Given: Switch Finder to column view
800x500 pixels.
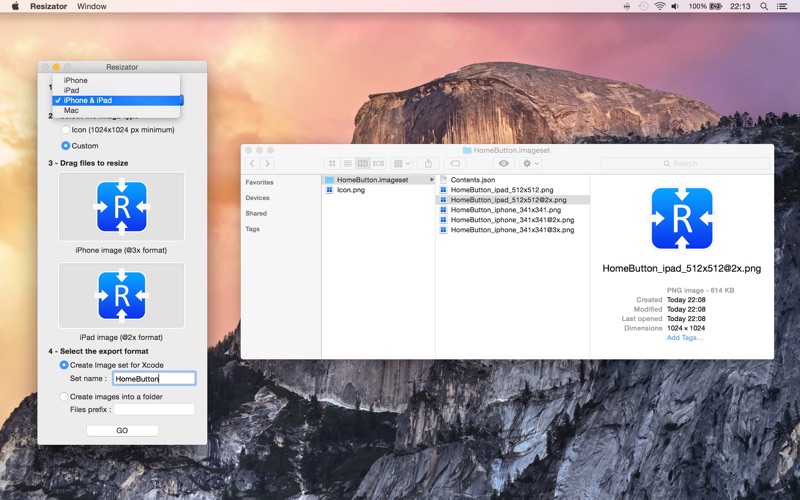Looking at the screenshot, I should coord(363,163).
